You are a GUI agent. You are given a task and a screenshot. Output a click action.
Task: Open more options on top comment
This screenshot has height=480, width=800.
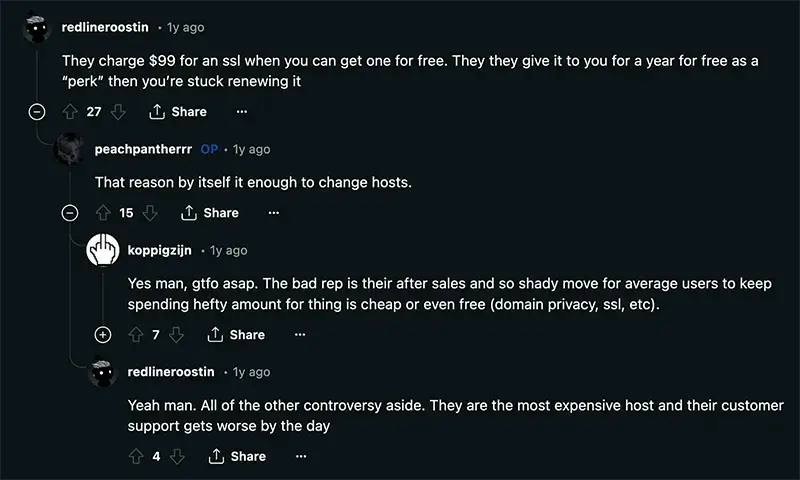point(241,112)
